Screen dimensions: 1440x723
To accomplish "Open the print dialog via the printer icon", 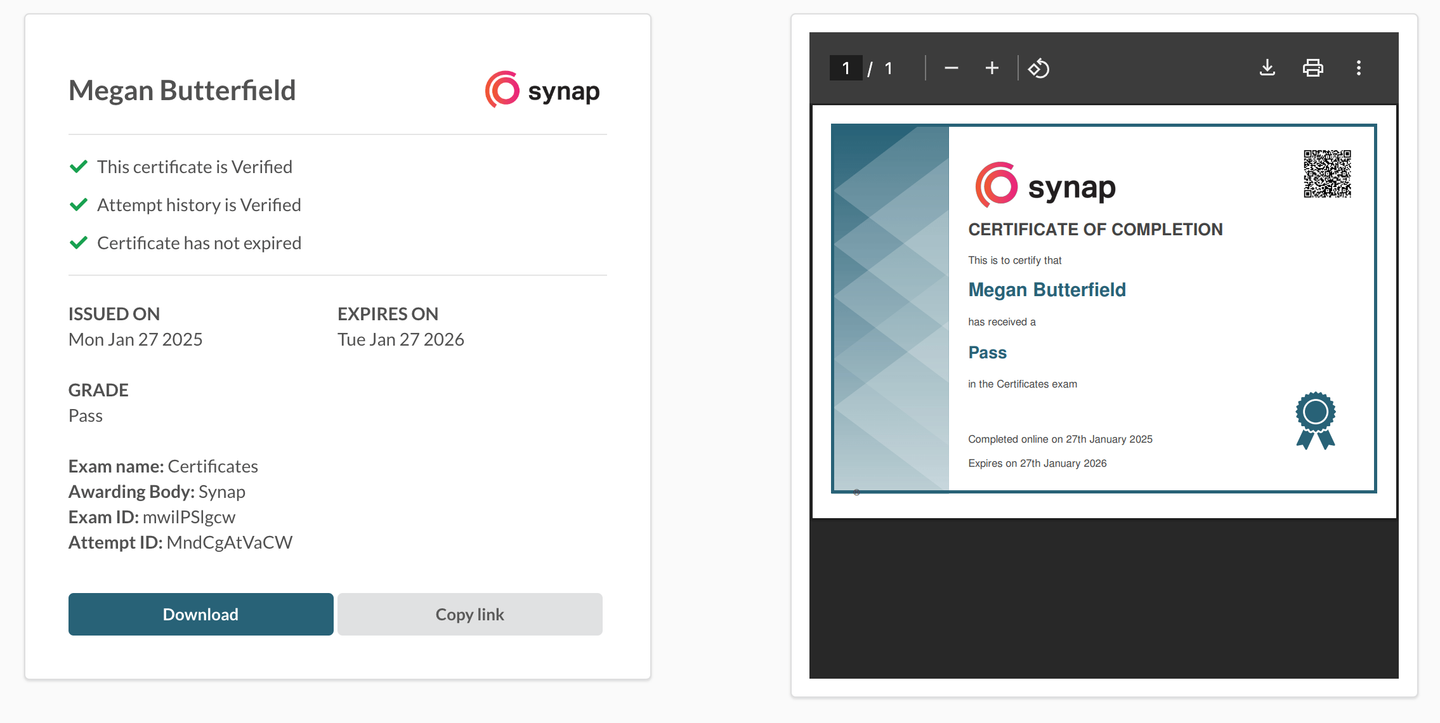I will pyautogui.click(x=1312, y=68).
